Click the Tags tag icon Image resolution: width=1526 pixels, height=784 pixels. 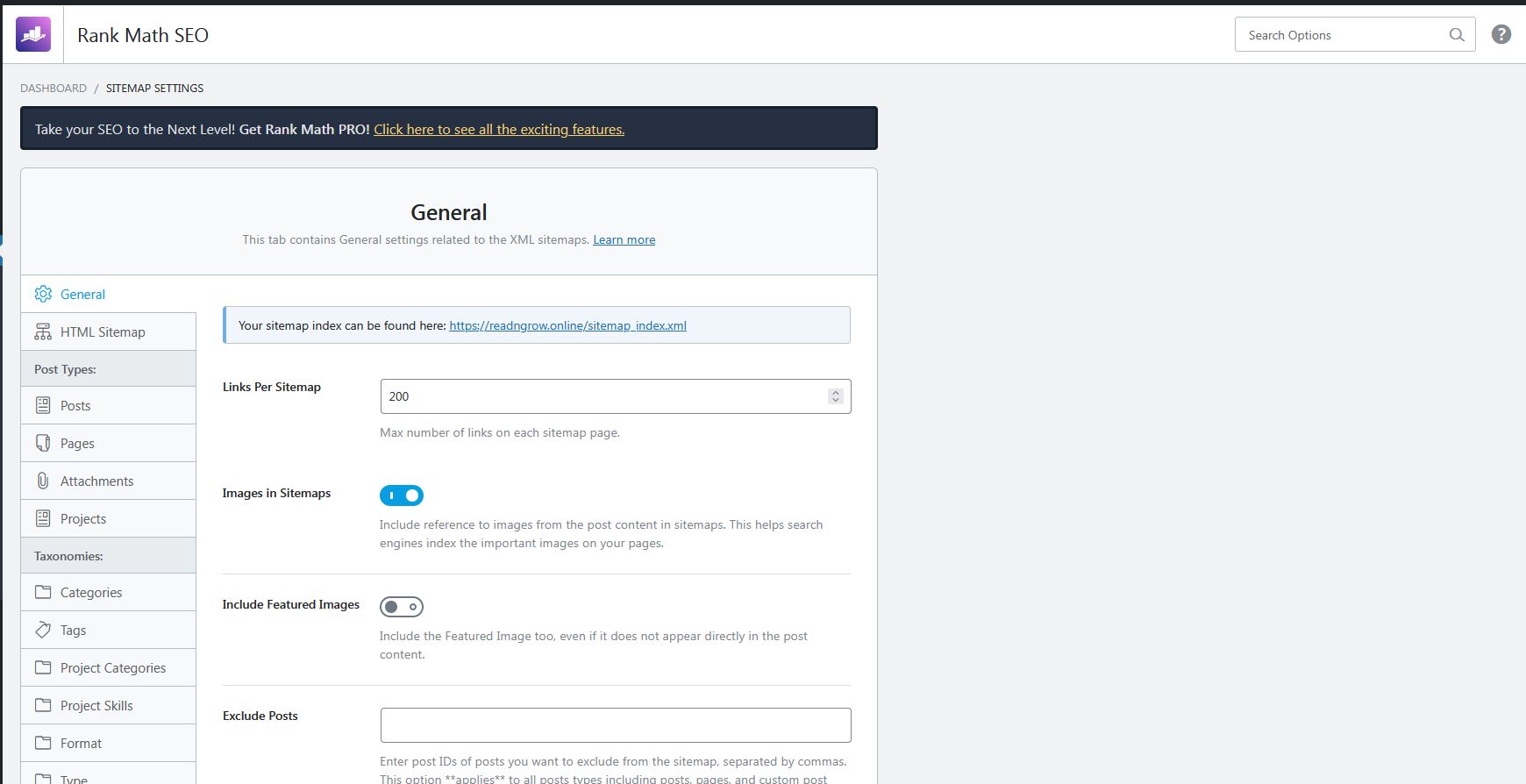point(43,630)
